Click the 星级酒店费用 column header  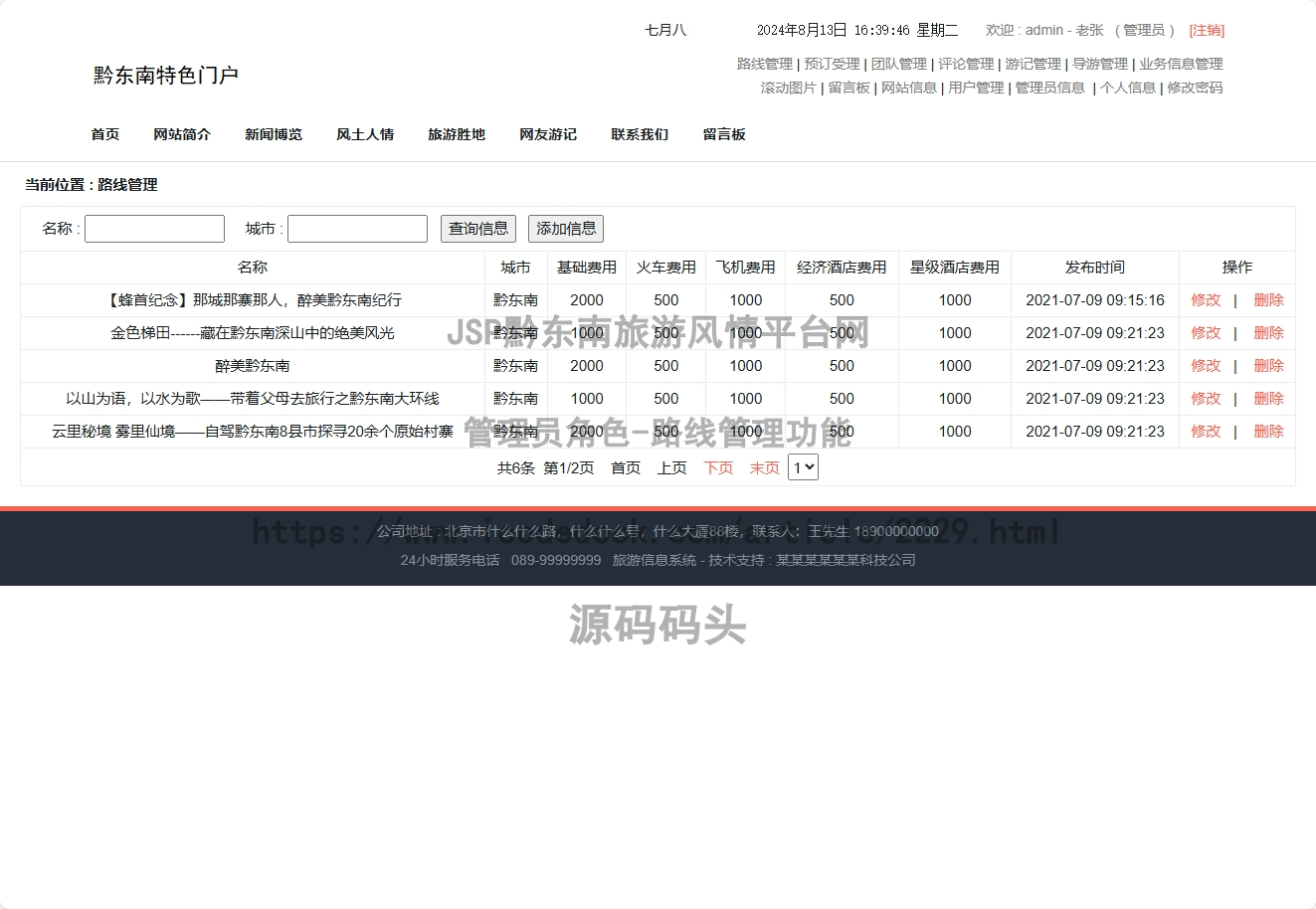[955, 268]
